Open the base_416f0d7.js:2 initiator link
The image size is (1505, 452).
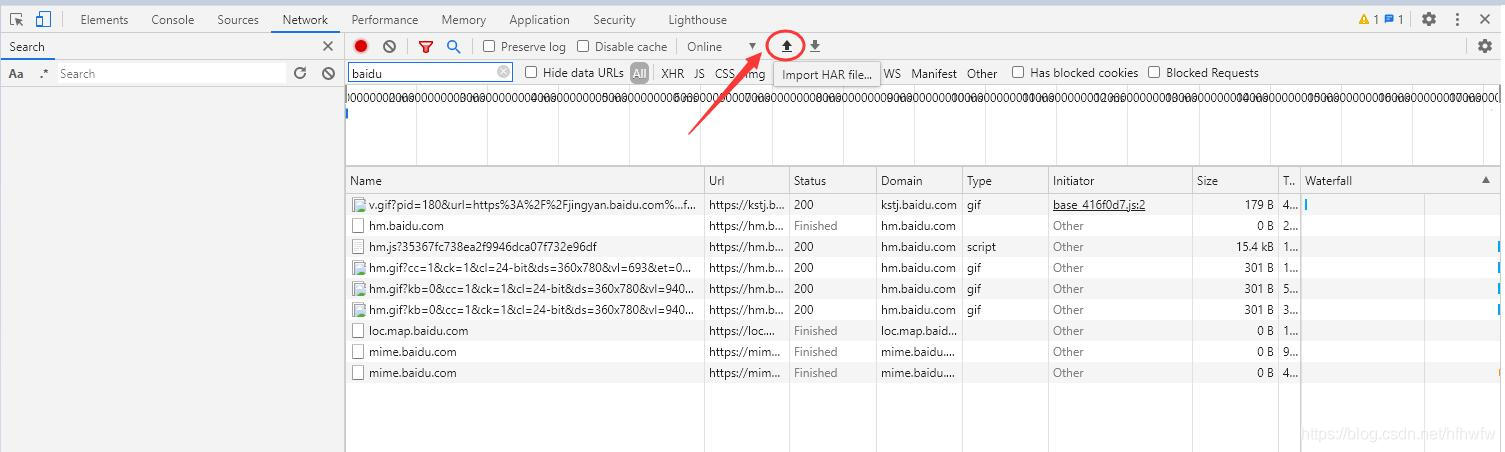tap(1098, 204)
